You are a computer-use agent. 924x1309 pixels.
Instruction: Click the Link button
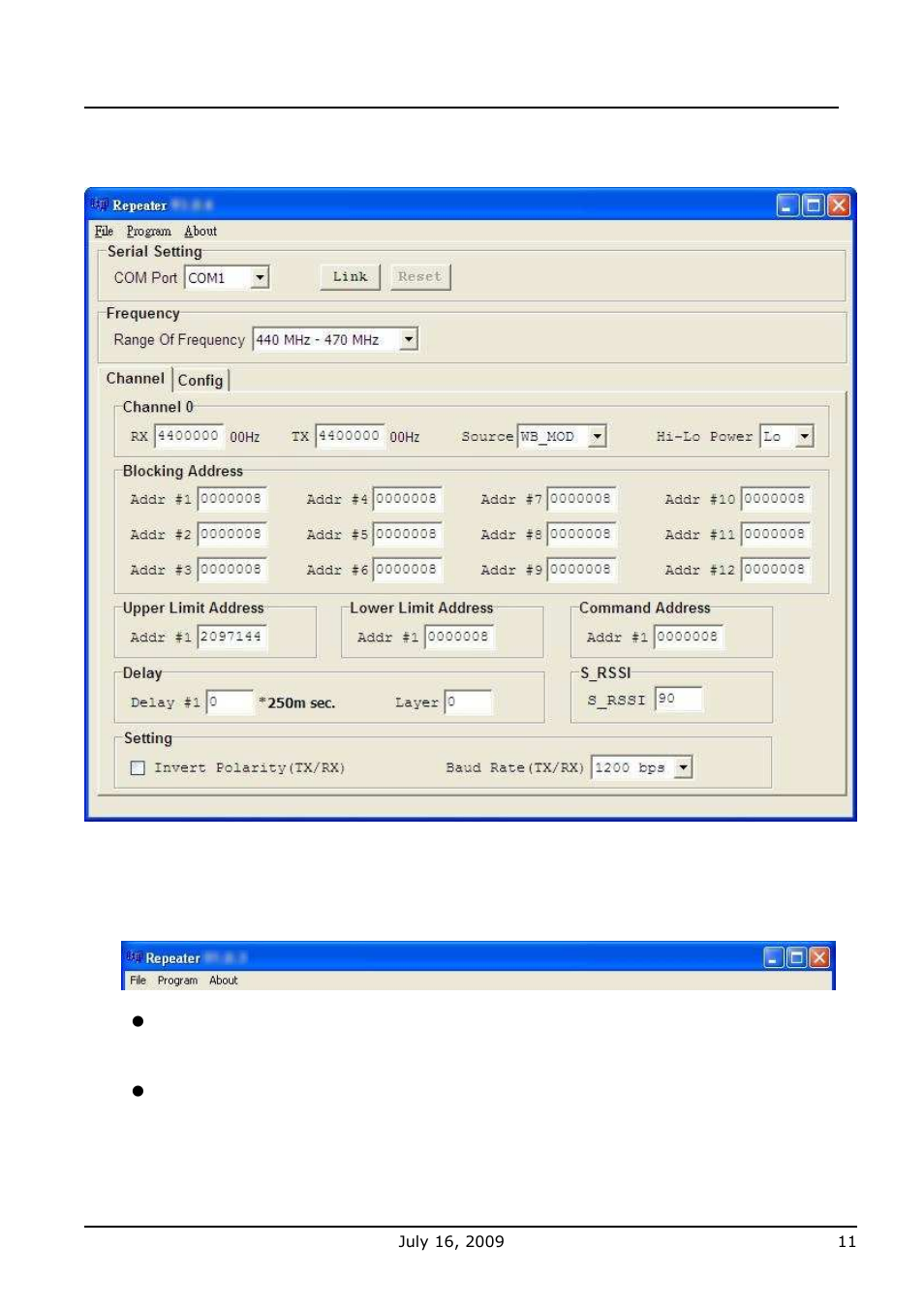pyautogui.click(x=350, y=276)
